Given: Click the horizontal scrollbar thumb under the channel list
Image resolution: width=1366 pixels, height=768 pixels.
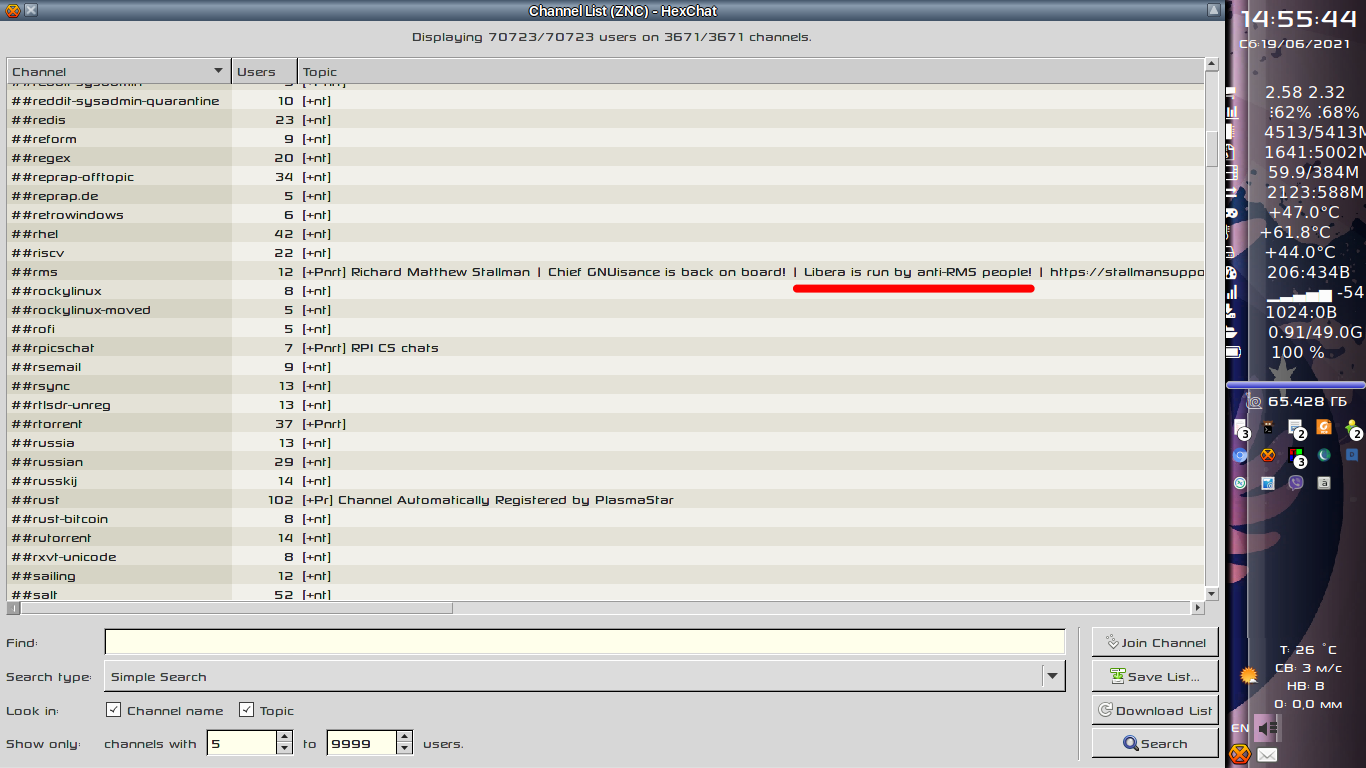Looking at the screenshot, I should pyautogui.click(x=237, y=608).
